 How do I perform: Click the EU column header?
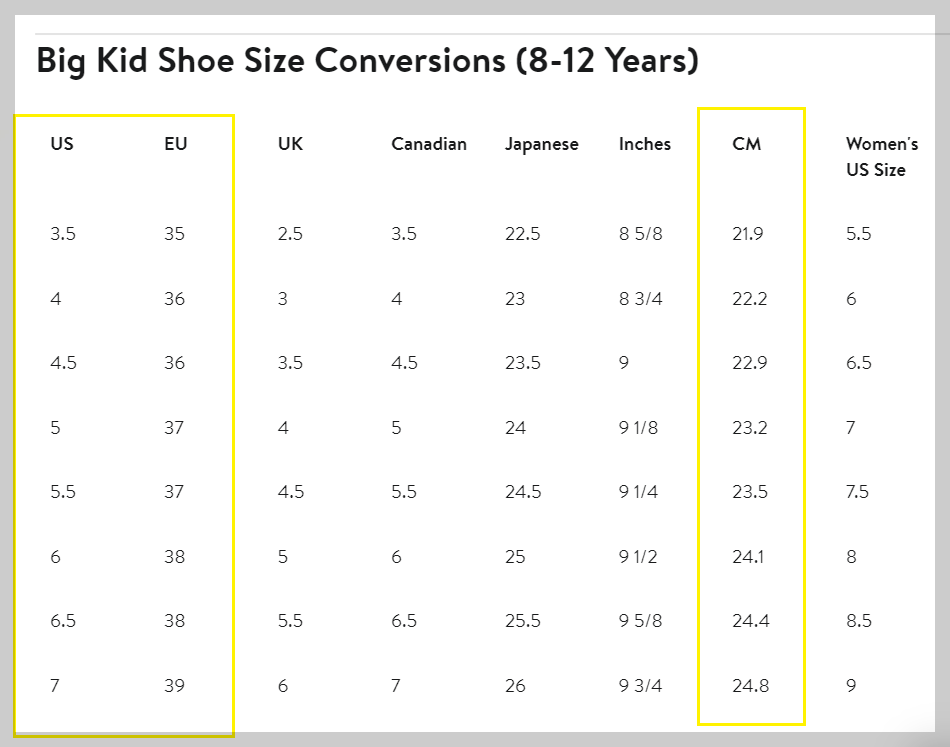click(176, 144)
